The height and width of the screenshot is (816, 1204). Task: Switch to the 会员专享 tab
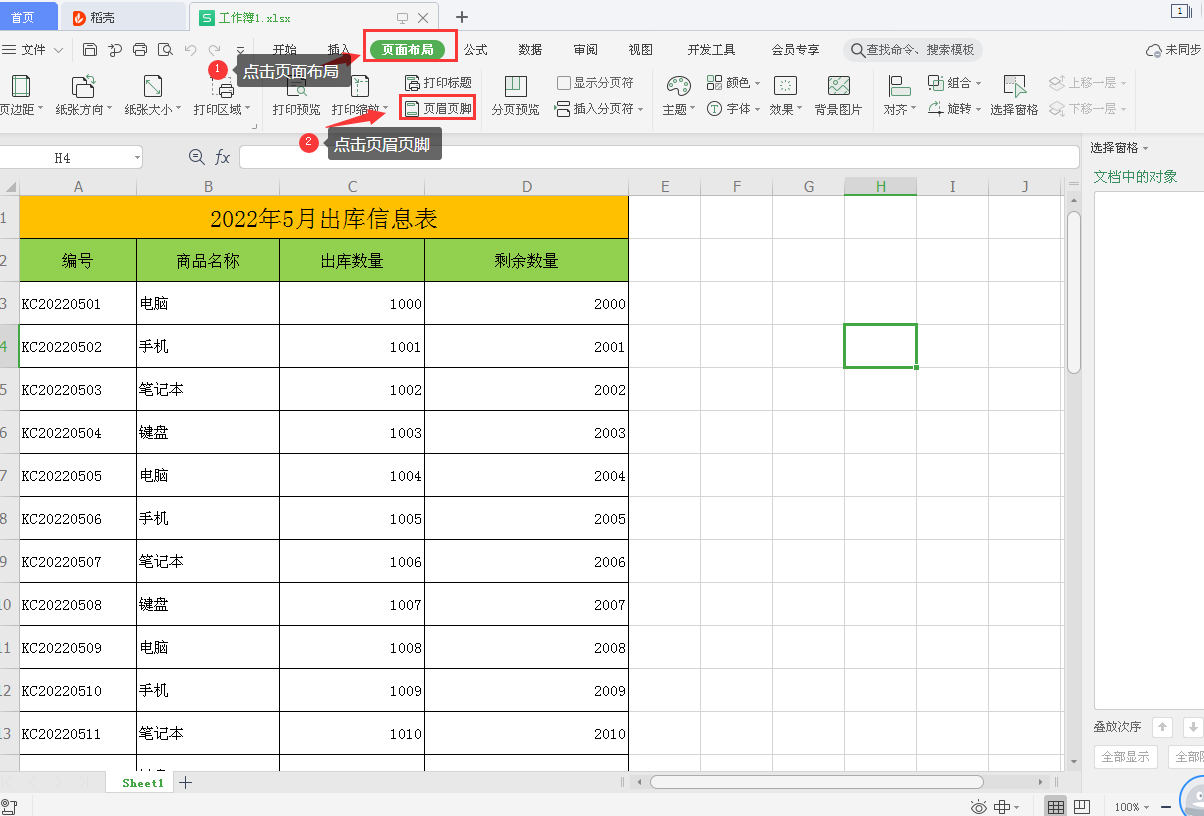[795, 50]
